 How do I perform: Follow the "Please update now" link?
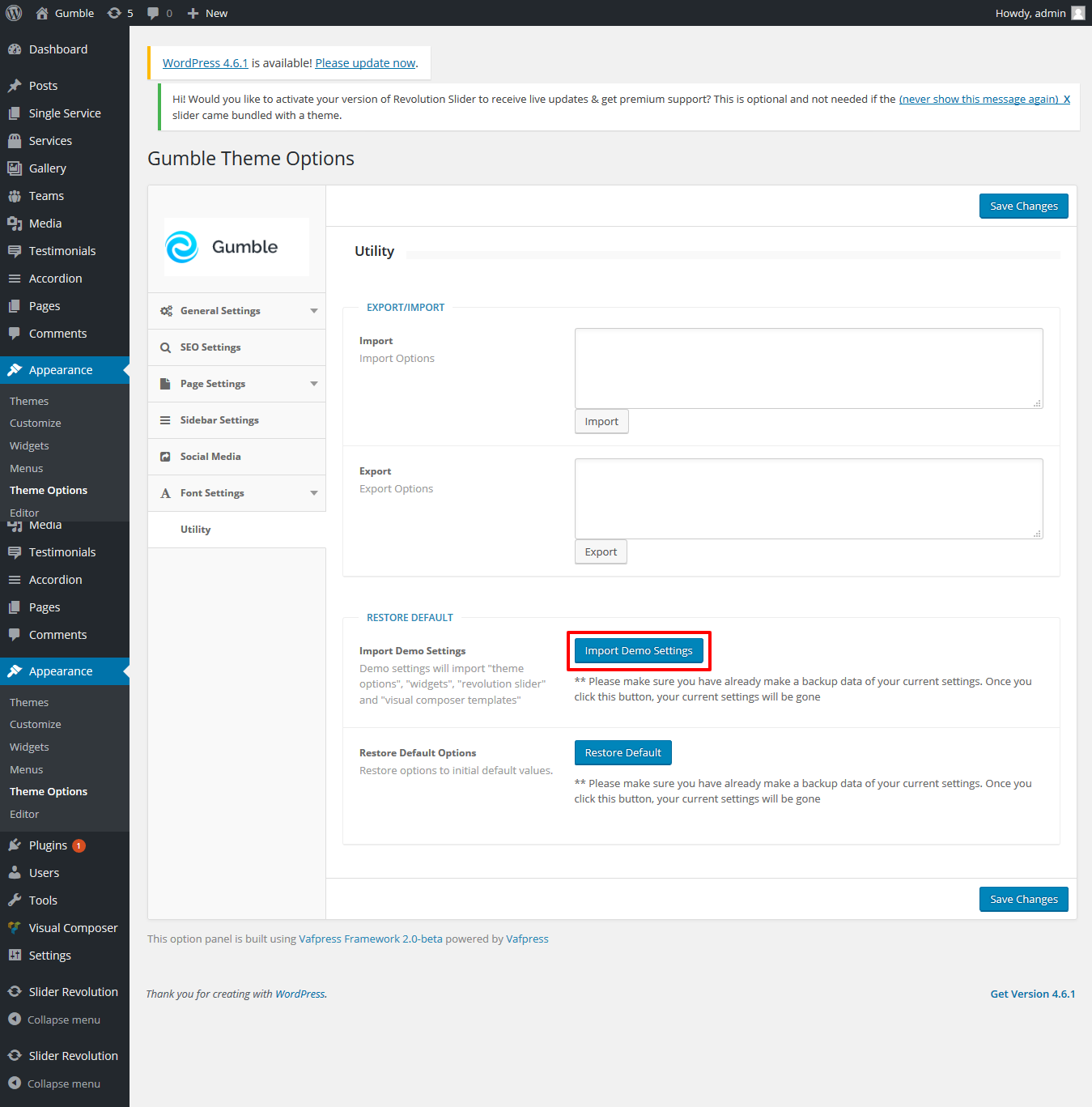click(365, 63)
